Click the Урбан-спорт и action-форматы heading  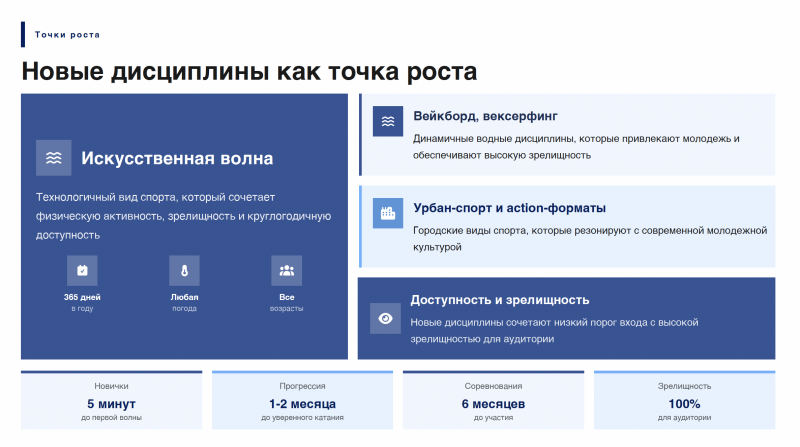(509, 208)
